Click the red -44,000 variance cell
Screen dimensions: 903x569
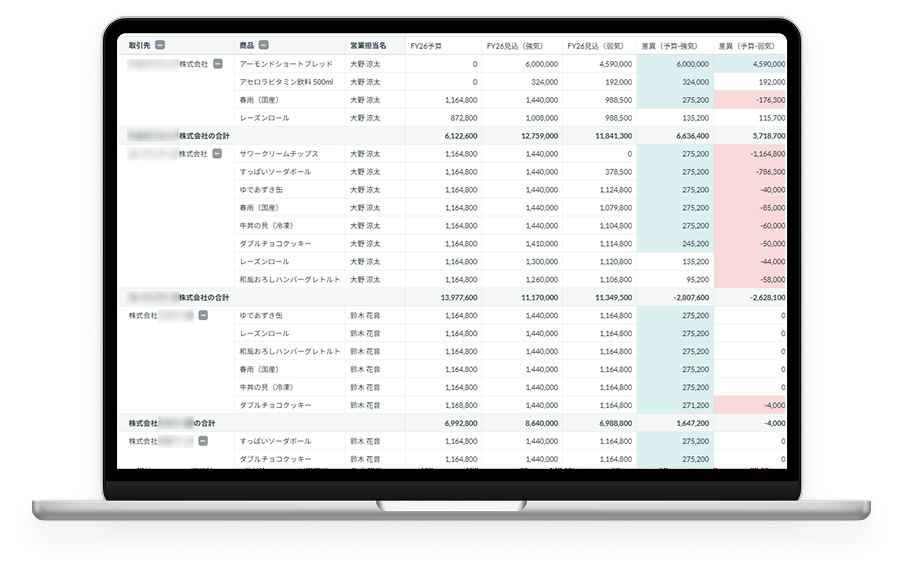pyautogui.click(x=750, y=261)
